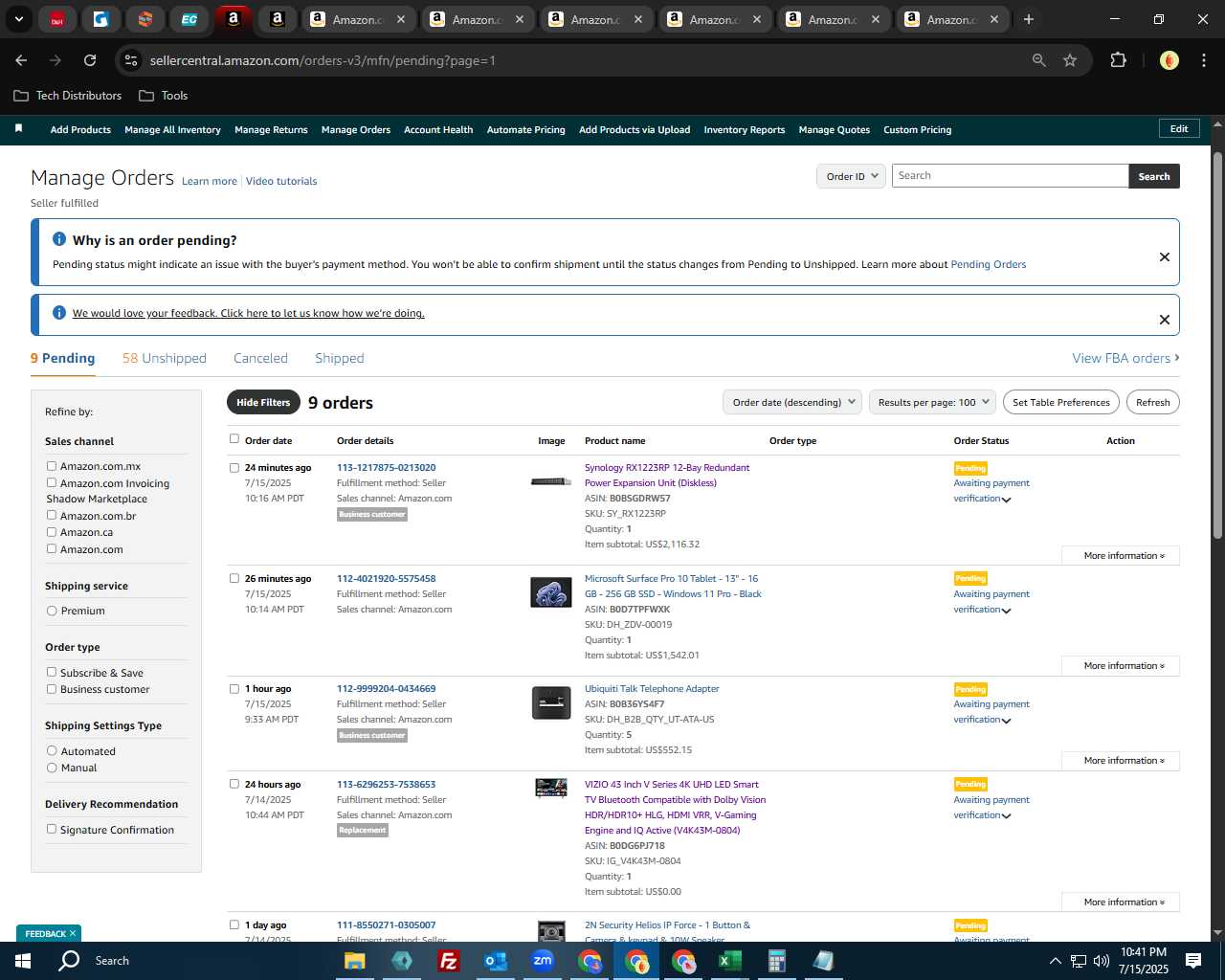
Task: Select order 113-1217875-0213020 checkbox
Action: (234, 468)
